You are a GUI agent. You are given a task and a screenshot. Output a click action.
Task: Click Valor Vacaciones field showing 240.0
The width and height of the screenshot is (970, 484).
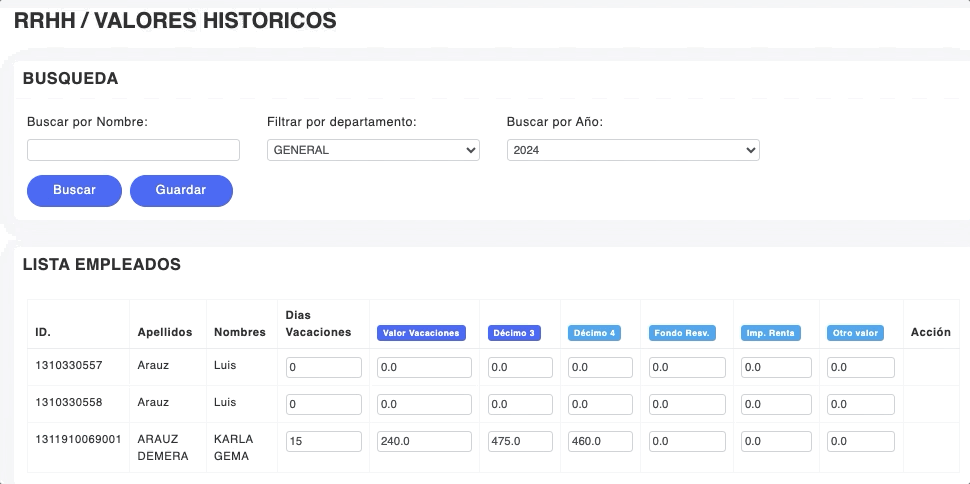[x=424, y=441]
